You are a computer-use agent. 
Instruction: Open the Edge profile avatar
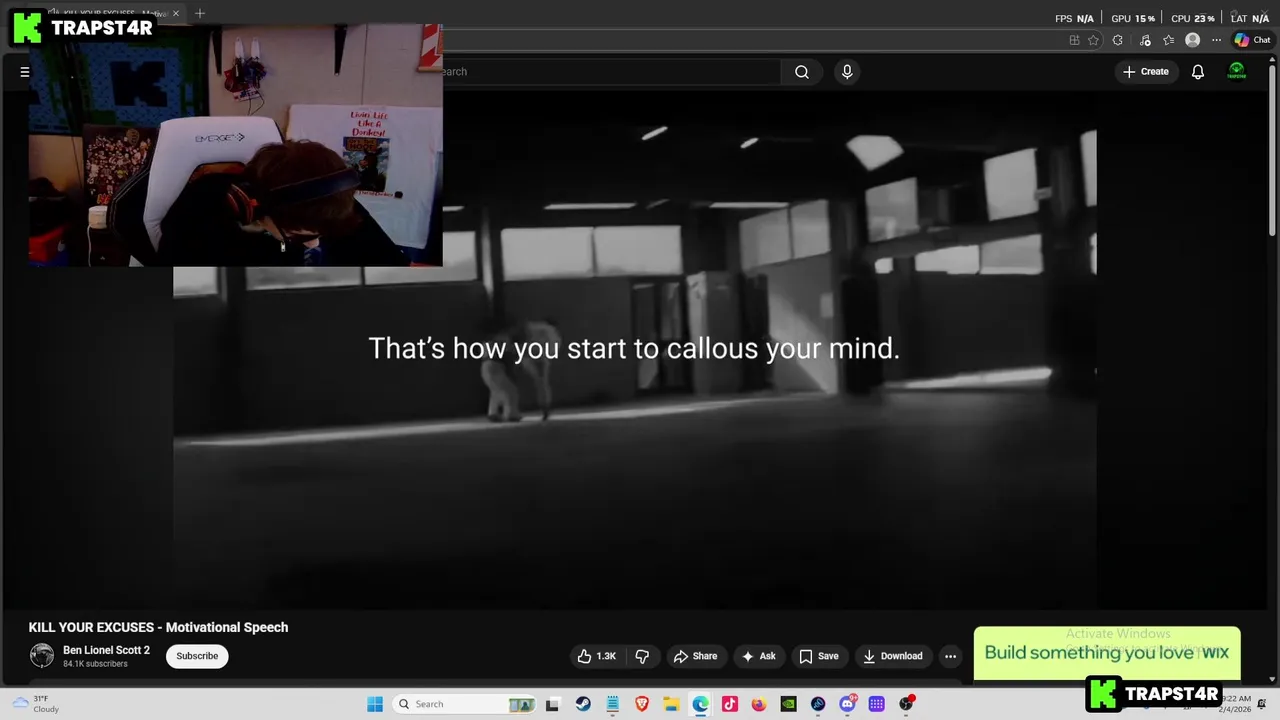[1192, 40]
